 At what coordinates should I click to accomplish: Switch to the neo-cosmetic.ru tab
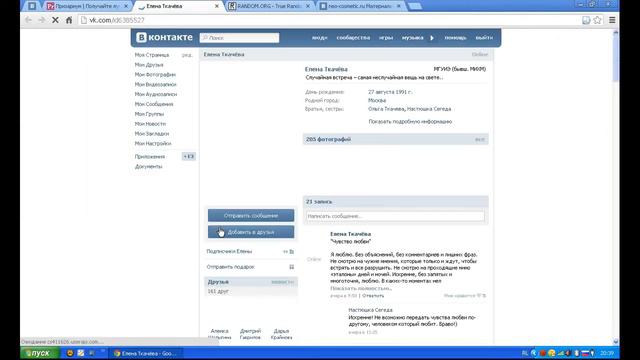coord(360,6)
